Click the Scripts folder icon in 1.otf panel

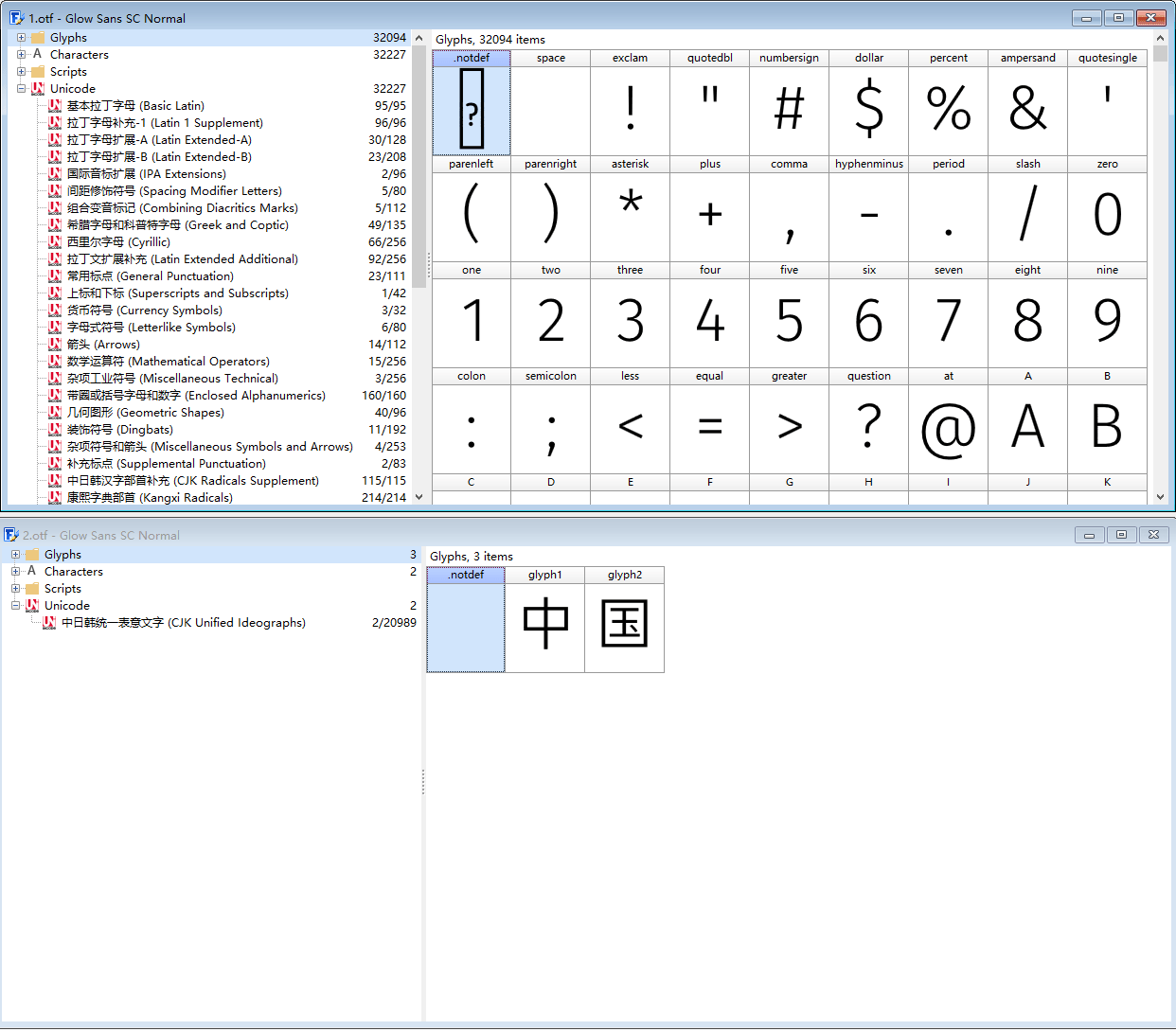pyautogui.click(x=38, y=72)
